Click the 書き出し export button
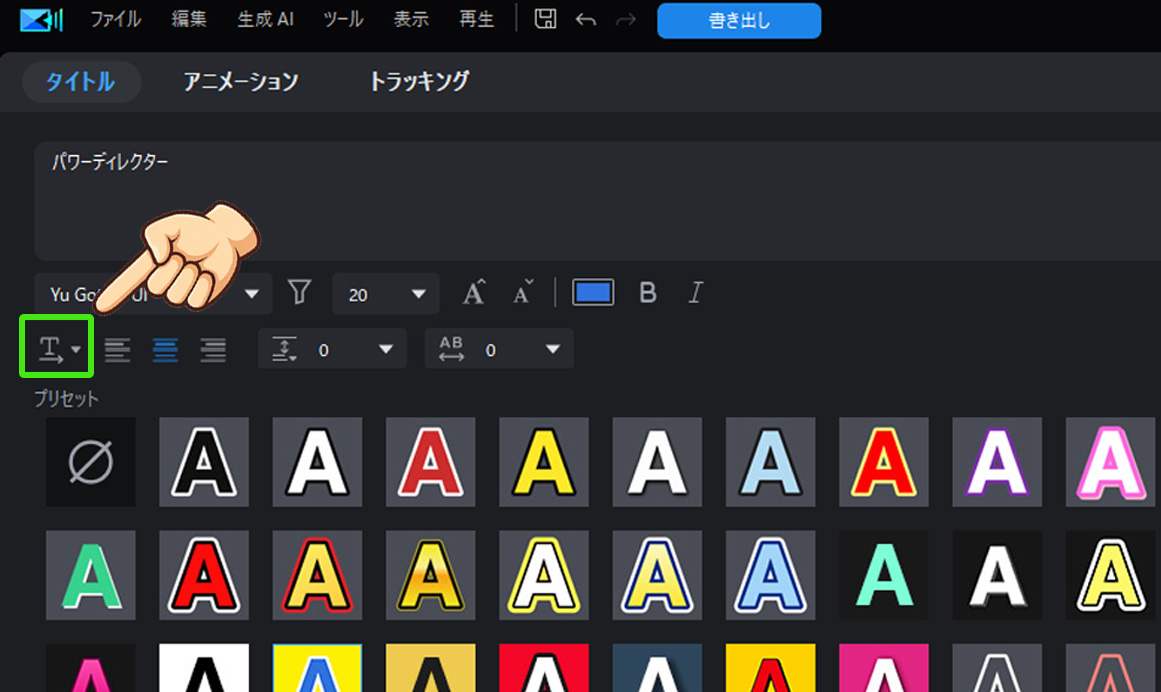The height and width of the screenshot is (692, 1161). [739, 18]
